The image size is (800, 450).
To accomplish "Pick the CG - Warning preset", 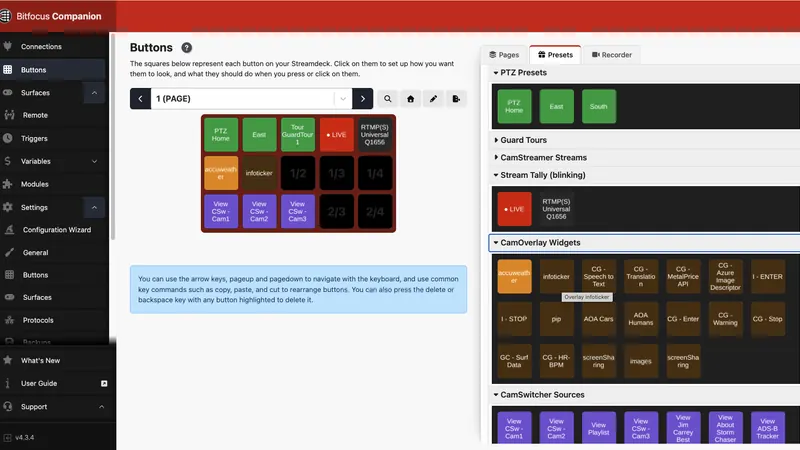I will coord(726,319).
